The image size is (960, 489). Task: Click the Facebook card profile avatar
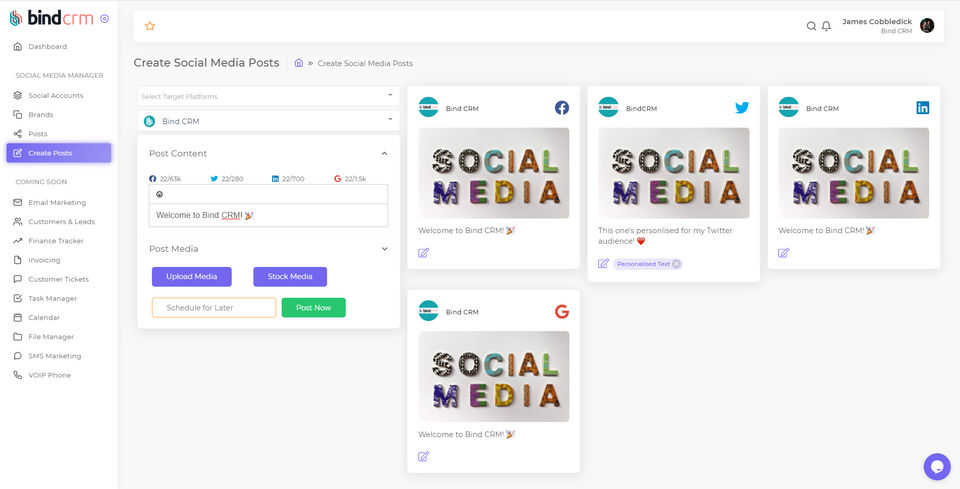[429, 107]
